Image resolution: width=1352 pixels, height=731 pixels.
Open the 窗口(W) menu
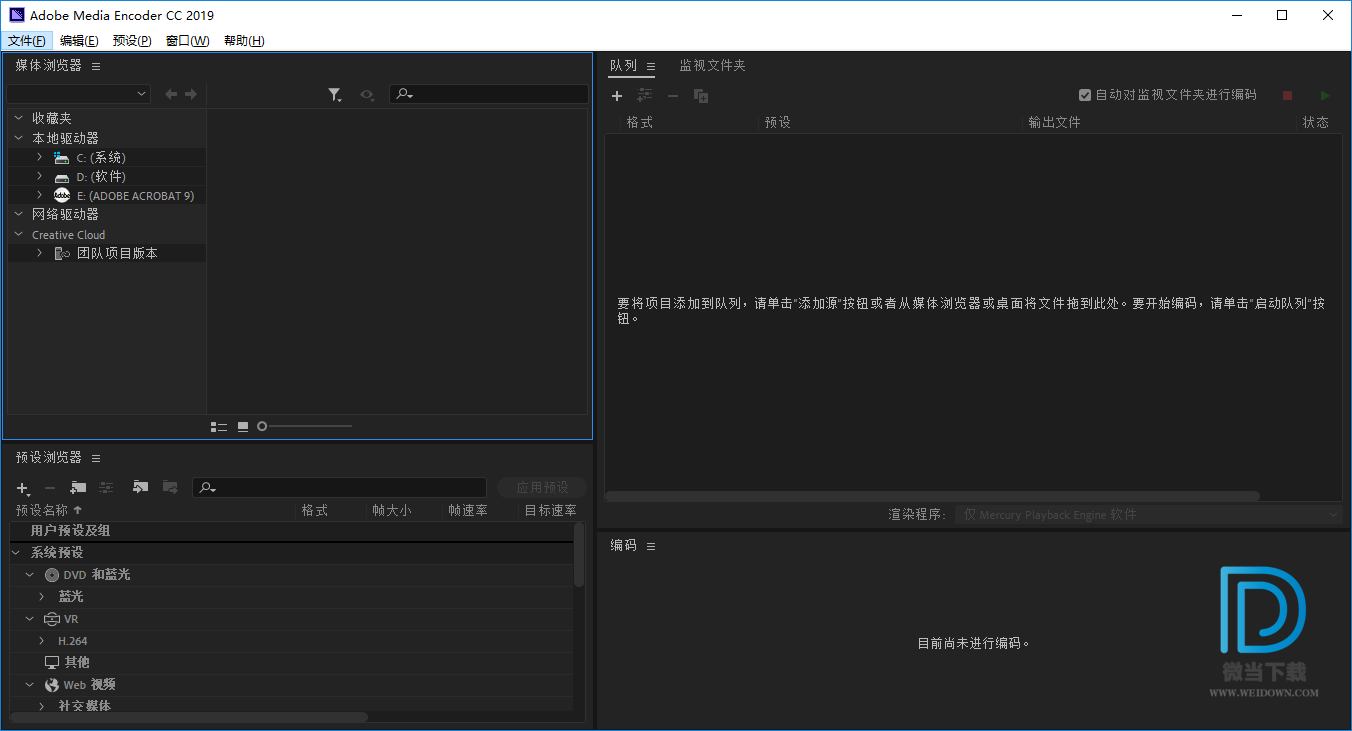tap(188, 41)
